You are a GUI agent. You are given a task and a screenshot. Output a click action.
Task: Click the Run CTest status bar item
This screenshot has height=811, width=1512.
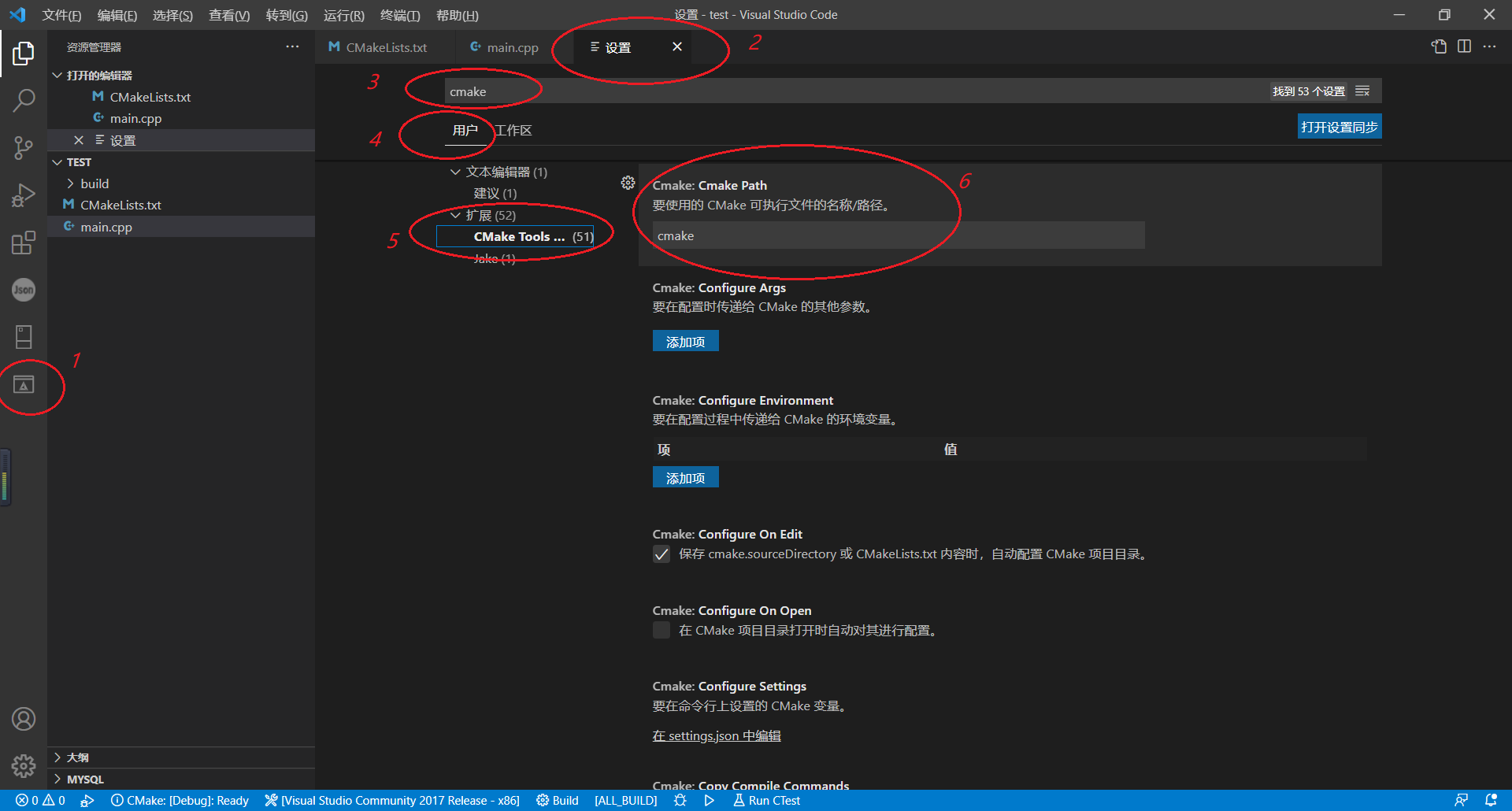pos(765,800)
